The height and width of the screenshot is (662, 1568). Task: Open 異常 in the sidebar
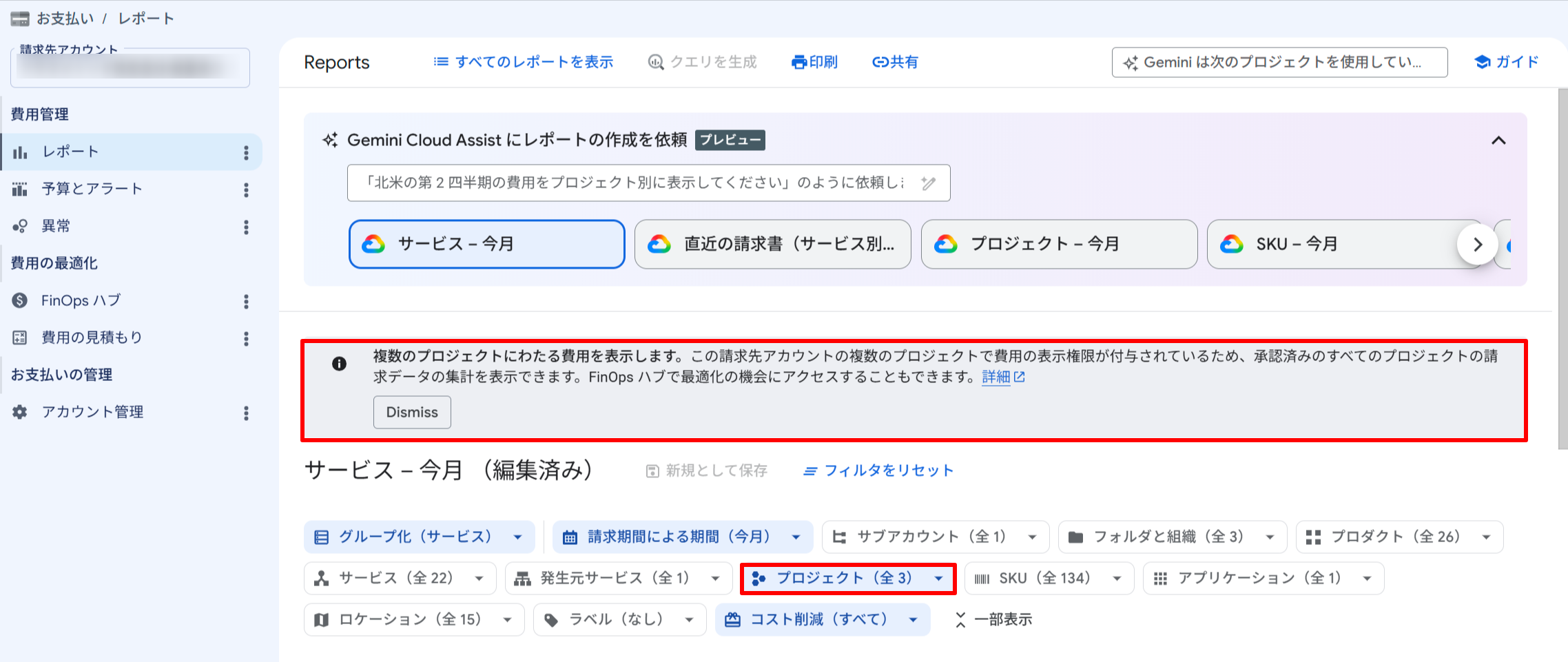131,226
